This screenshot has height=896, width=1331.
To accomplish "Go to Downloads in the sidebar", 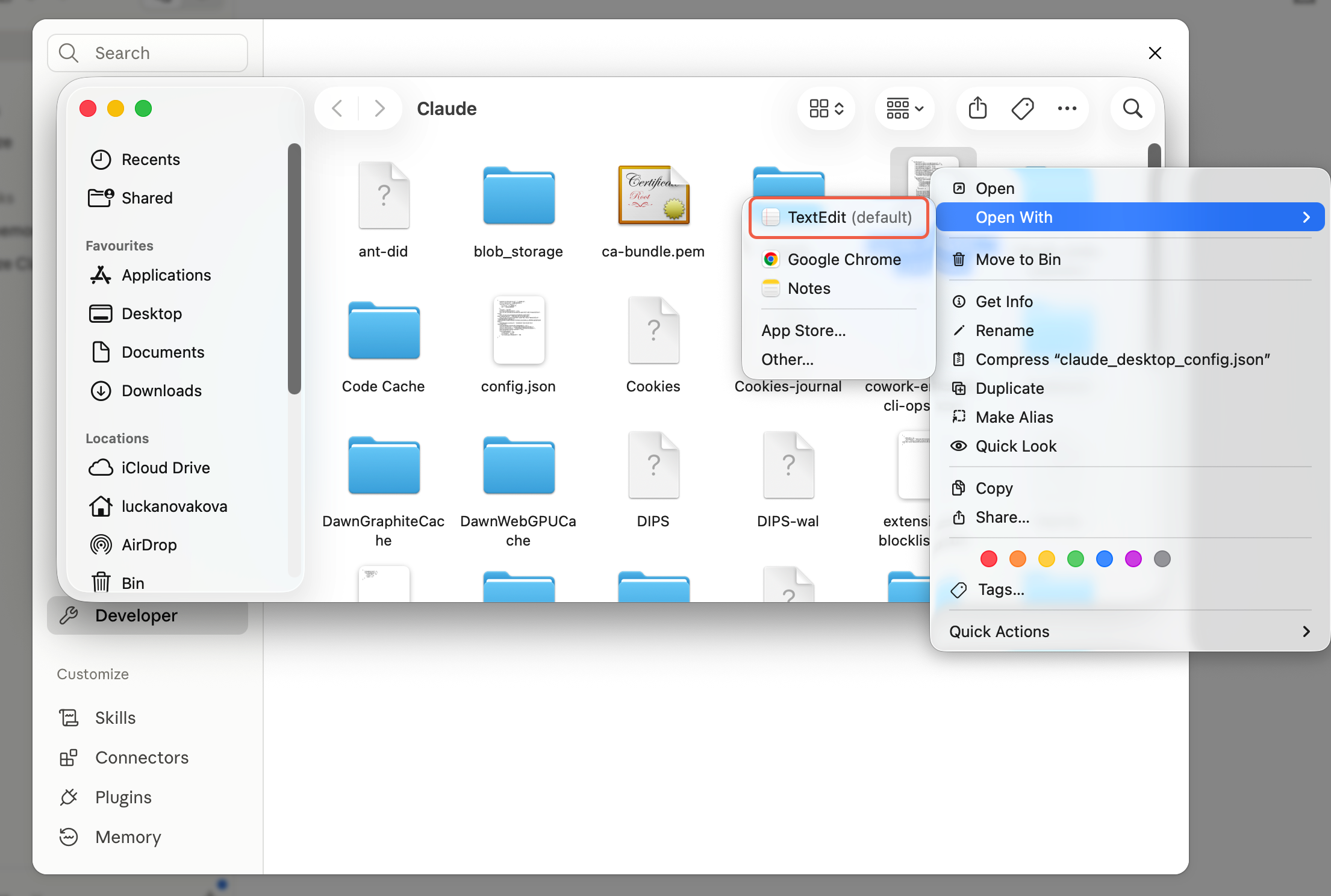I will tap(146, 391).
